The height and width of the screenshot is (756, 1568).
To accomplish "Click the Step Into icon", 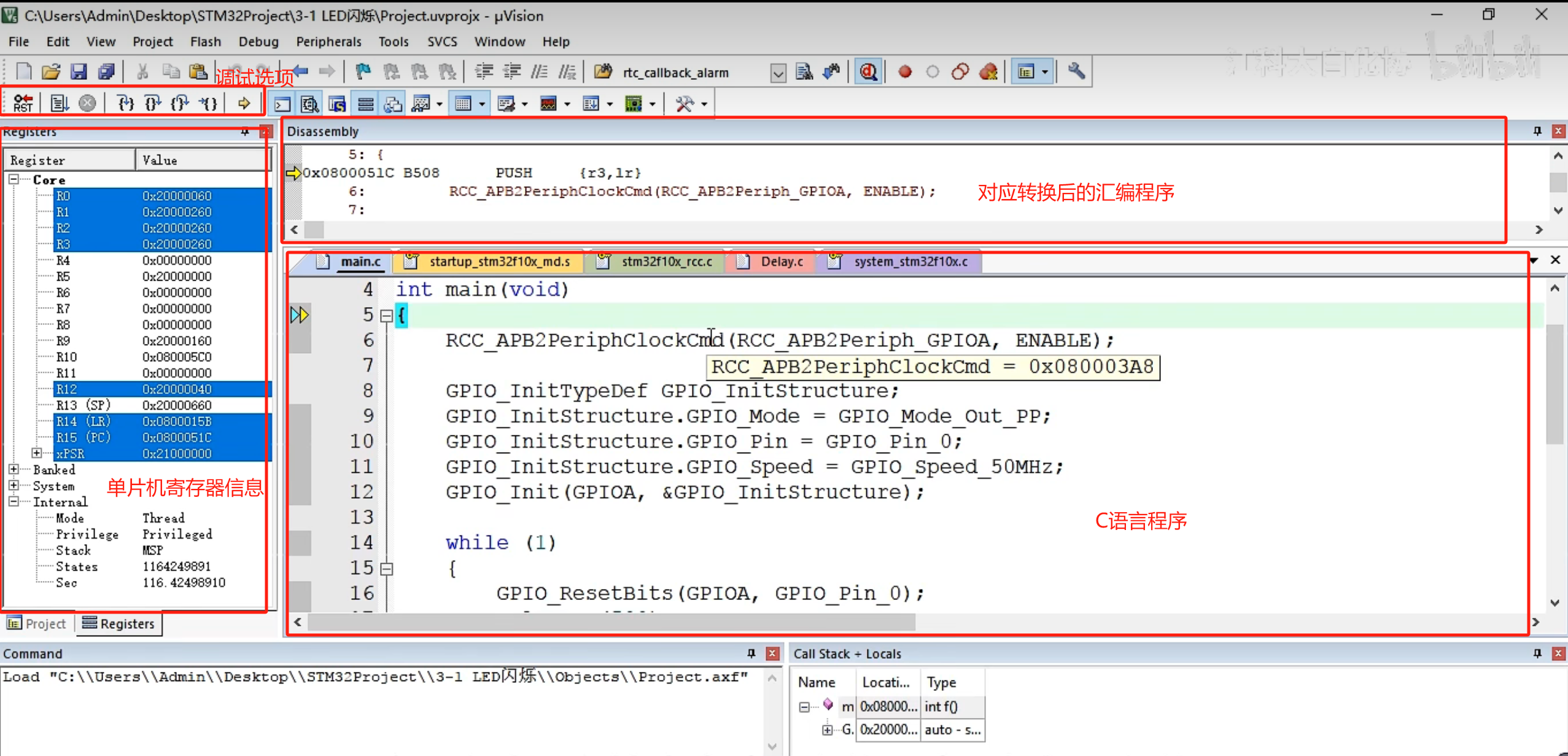I will 125,103.
